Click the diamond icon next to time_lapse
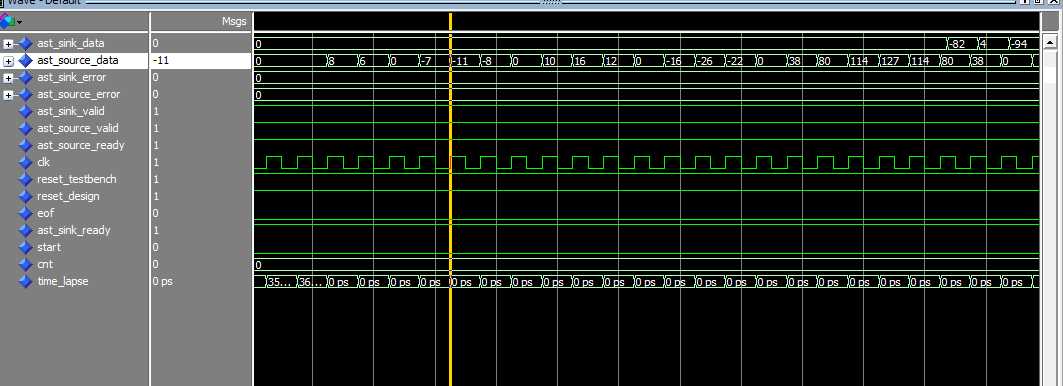Screen dimensions: 1063x386 point(26,281)
